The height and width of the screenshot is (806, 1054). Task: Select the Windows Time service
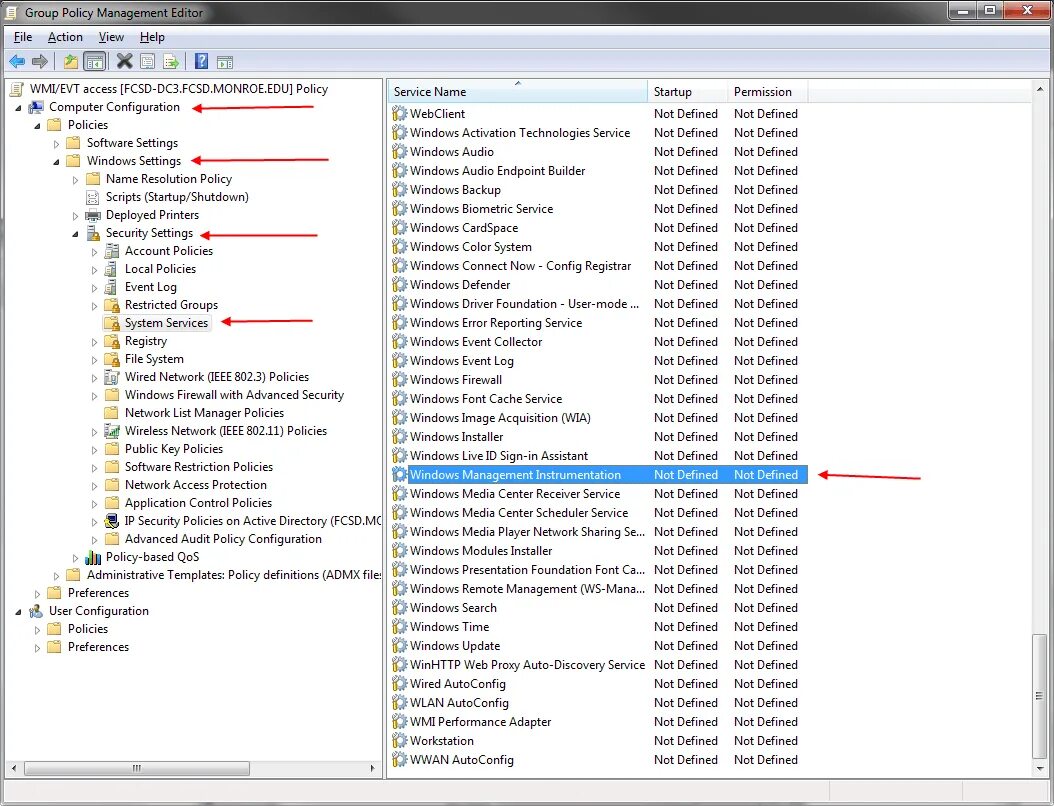[x=598, y=627]
